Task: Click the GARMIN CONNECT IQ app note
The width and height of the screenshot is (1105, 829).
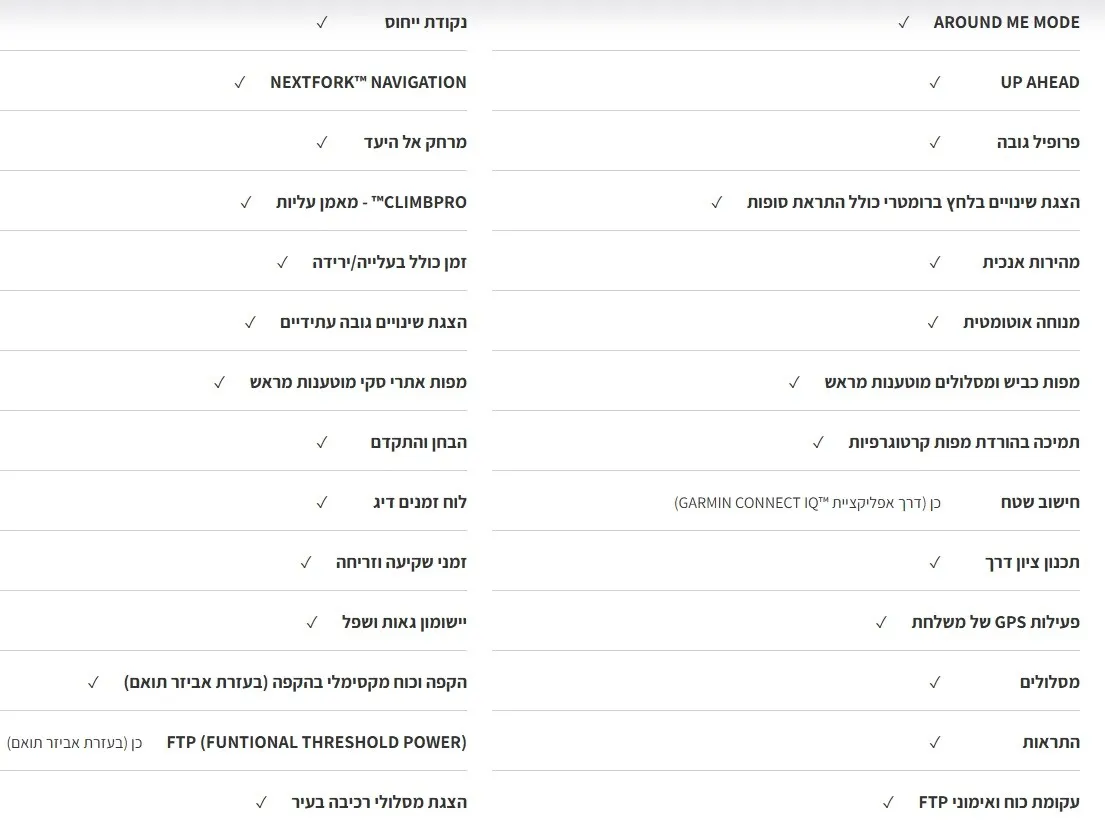Action: pyautogui.click(x=808, y=502)
